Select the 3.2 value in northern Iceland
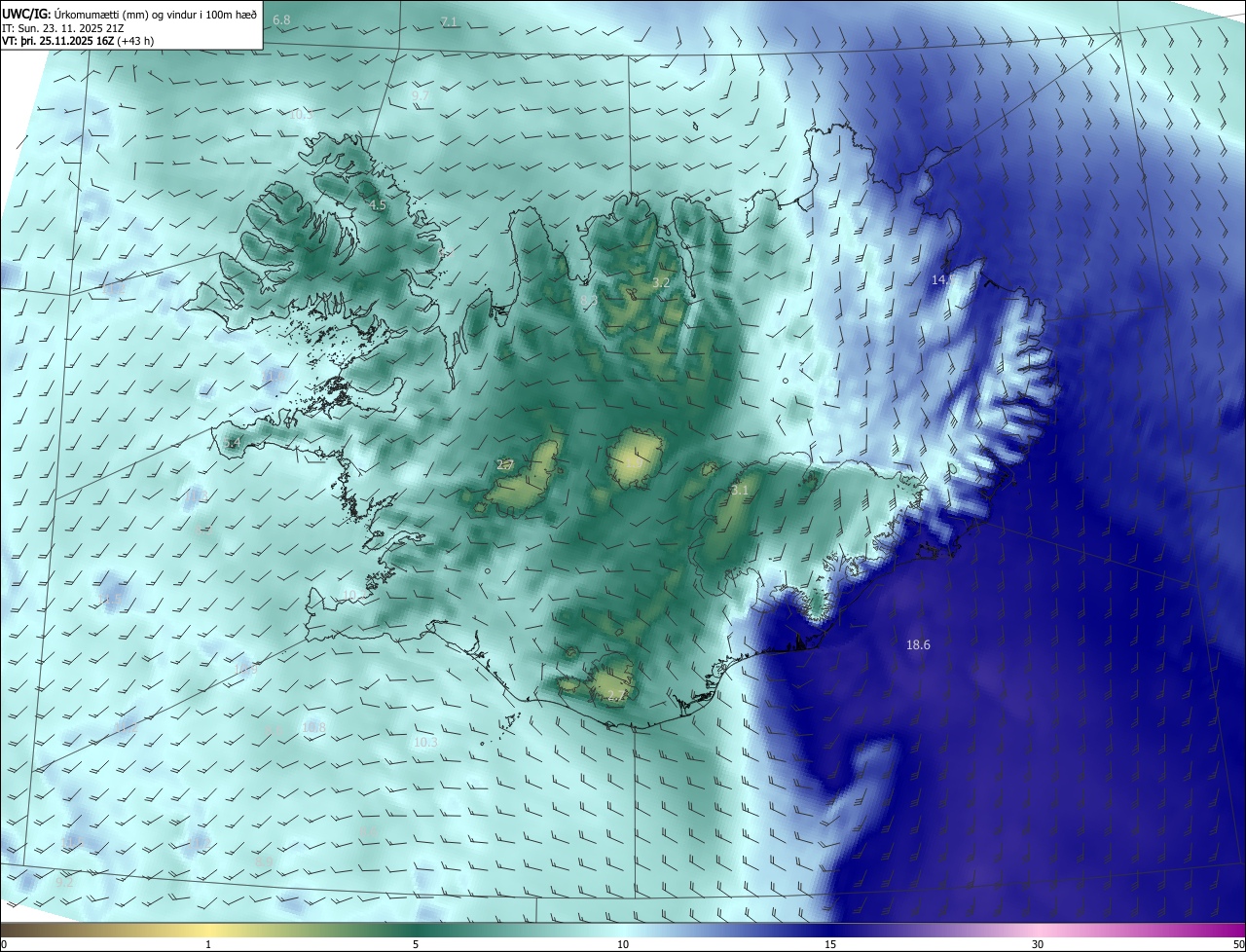 [x=661, y=282]
